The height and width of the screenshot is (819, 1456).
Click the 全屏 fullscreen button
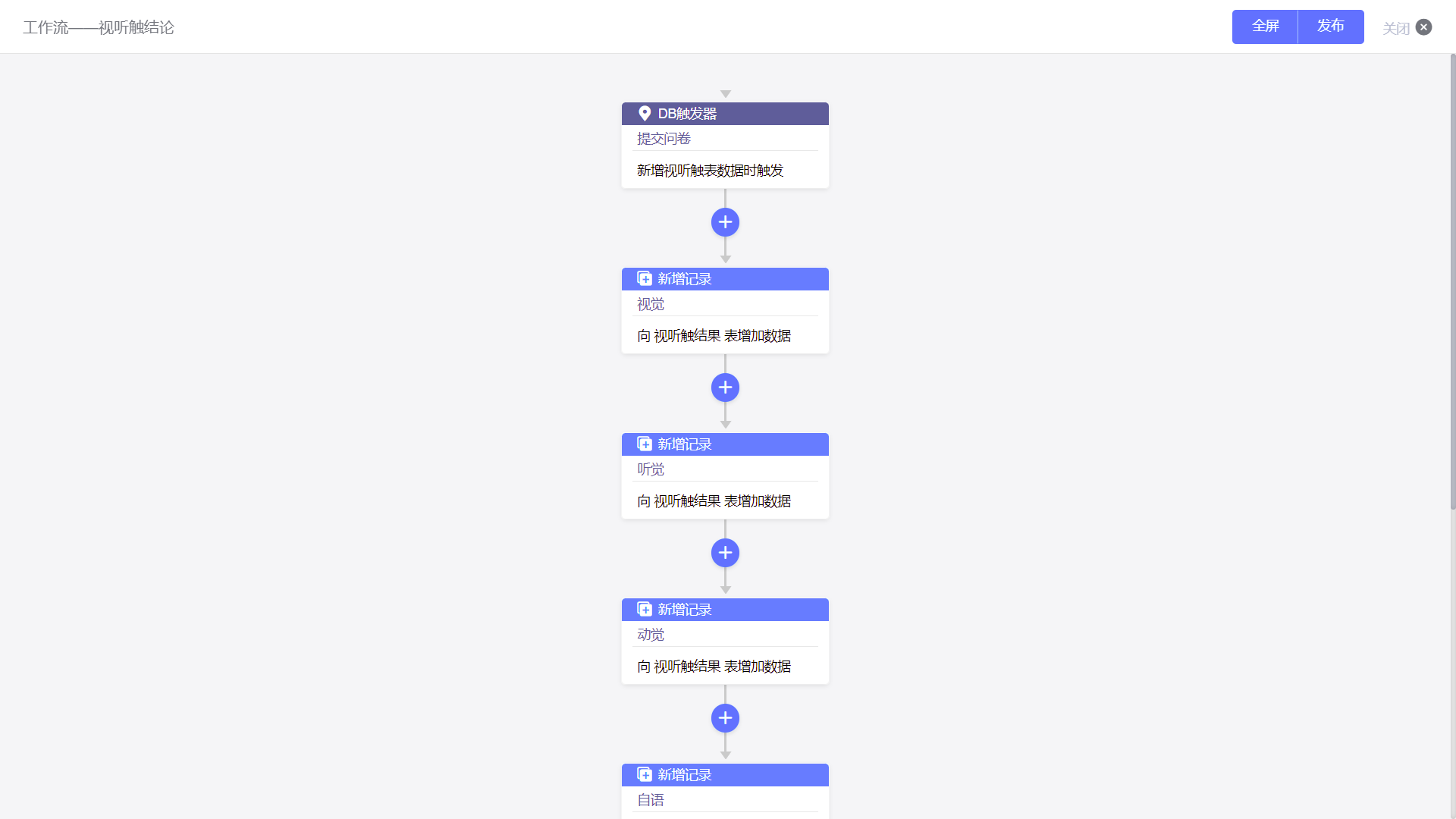click(x=1265, y=27)
